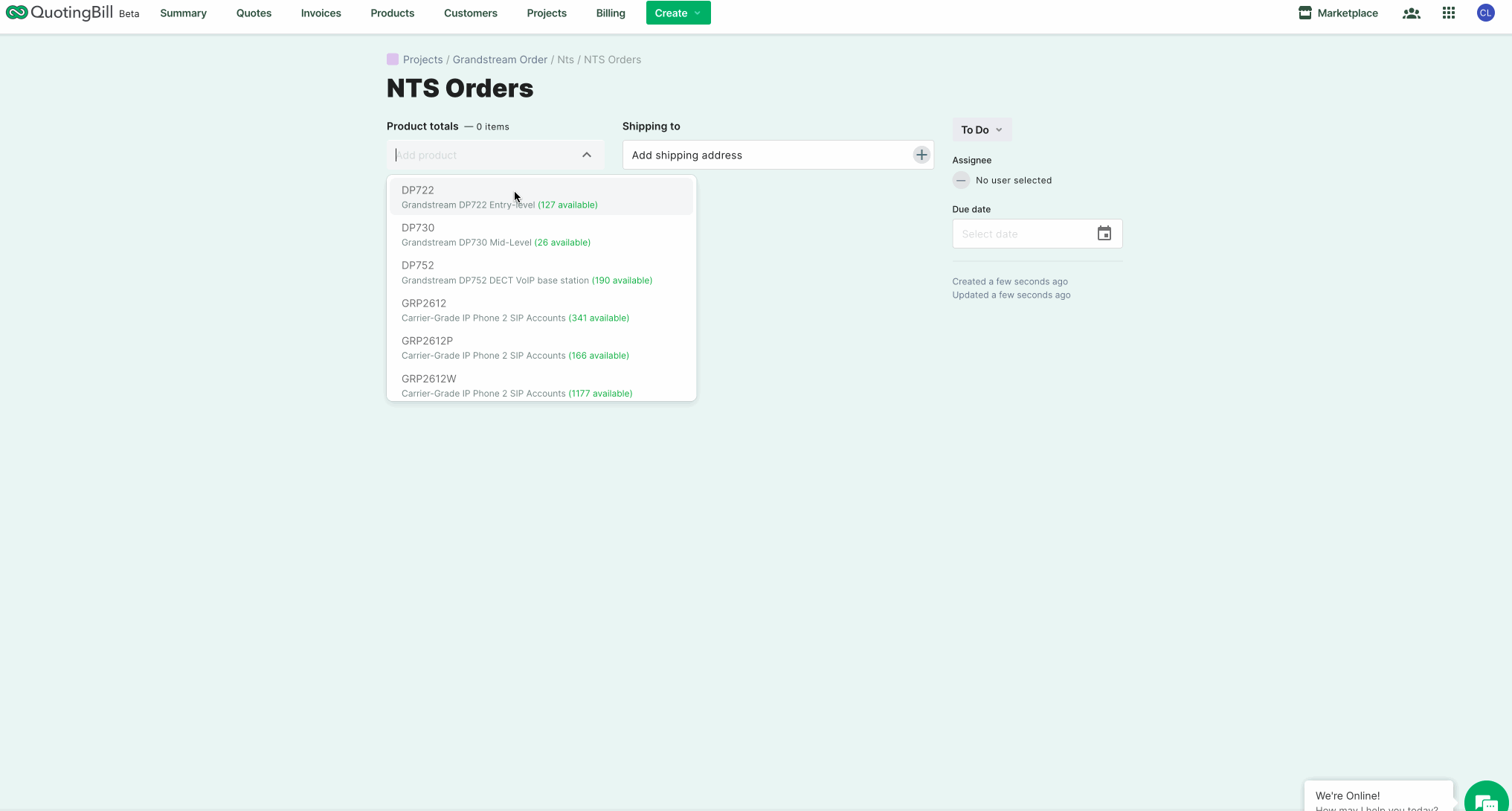Image resolution: width=1512 pixels, height=811 pixels.
Task: Go to the Grandstream Order breadcrumb link
Action: [500, 60]
